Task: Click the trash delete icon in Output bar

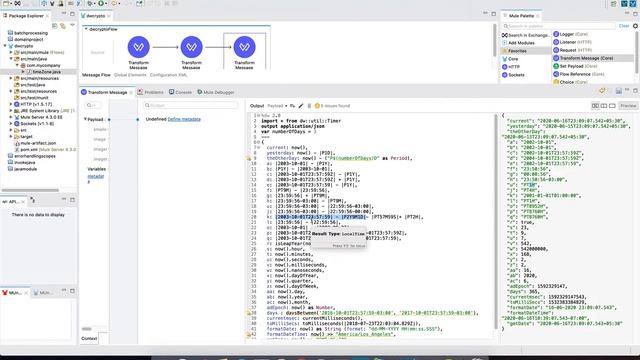Action: (309, 106)
